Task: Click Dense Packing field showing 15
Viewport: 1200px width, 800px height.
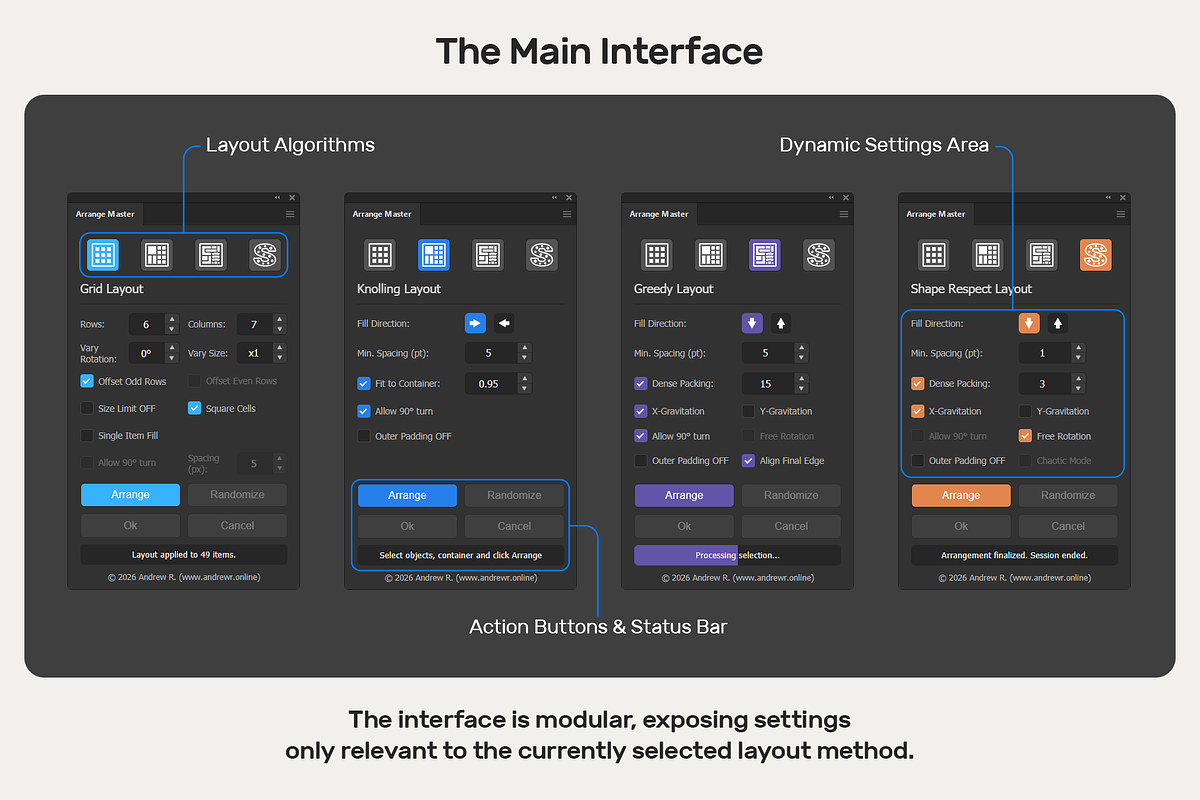Action: click(x=768, y=383)
